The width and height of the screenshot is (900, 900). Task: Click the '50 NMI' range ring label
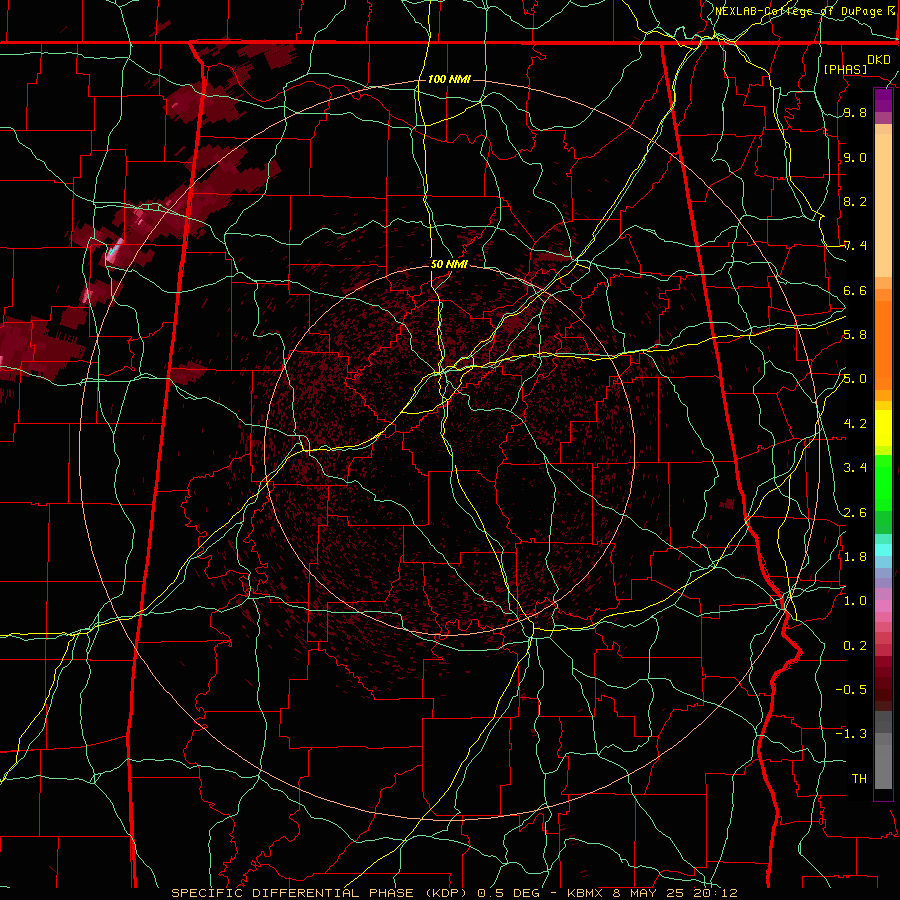pos(449,265)
